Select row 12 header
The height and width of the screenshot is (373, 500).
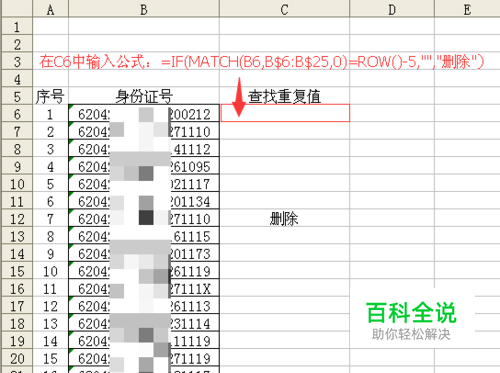[17, 218]
